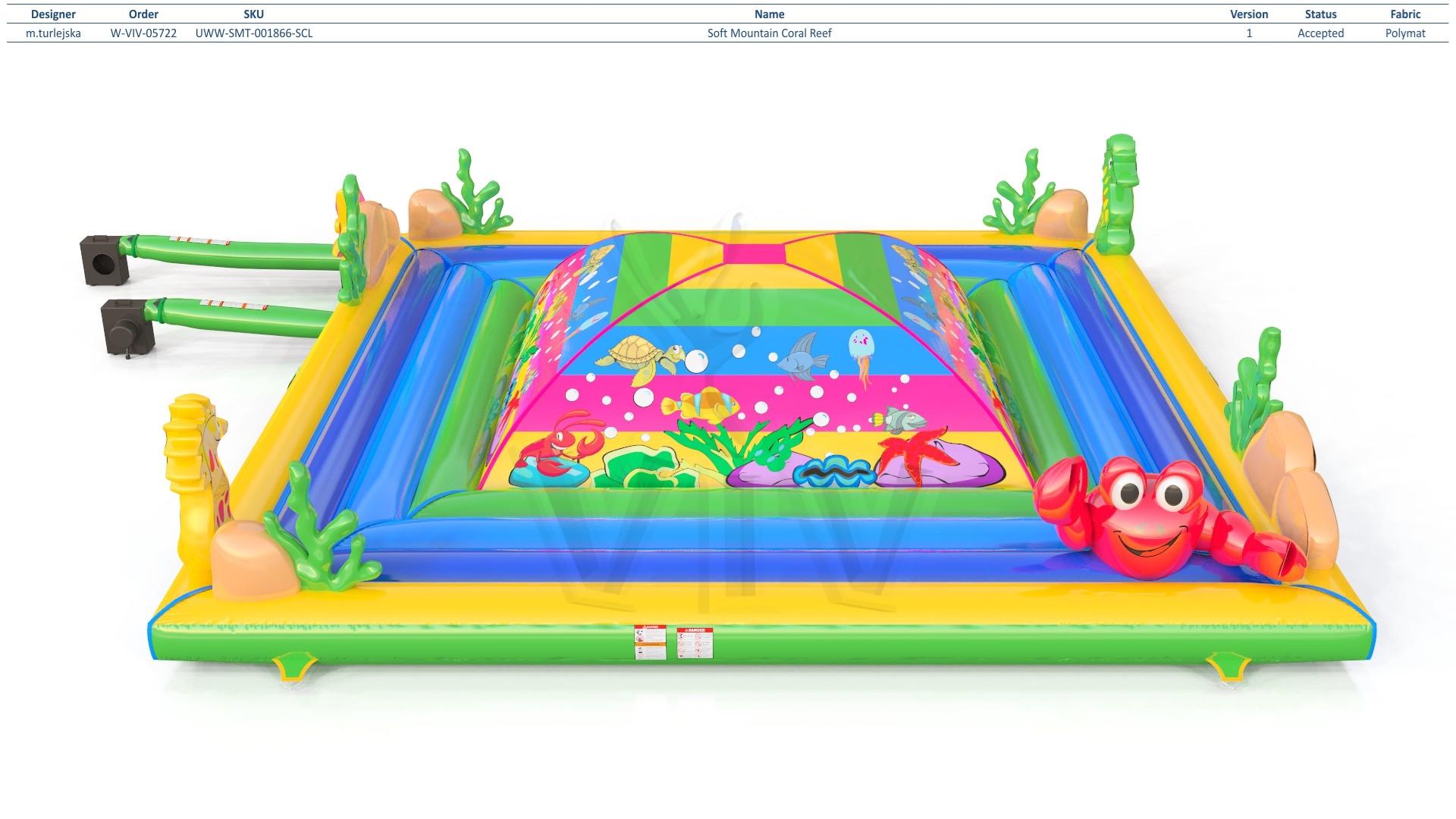Click the Order column header
The height and width of the screenshot is (819, 1456).
[143, 14]
